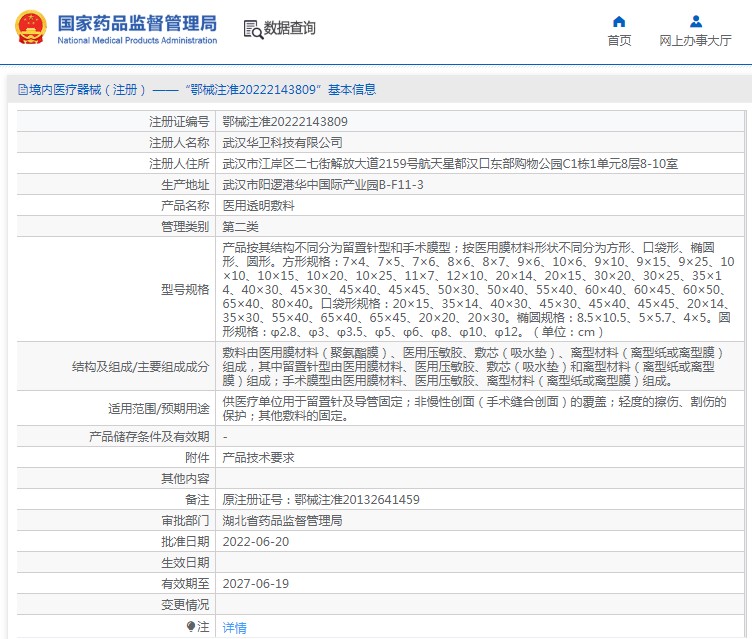The image size is (752, 639).
Task: Go to 首页 home label
Action: coord(619,41)
